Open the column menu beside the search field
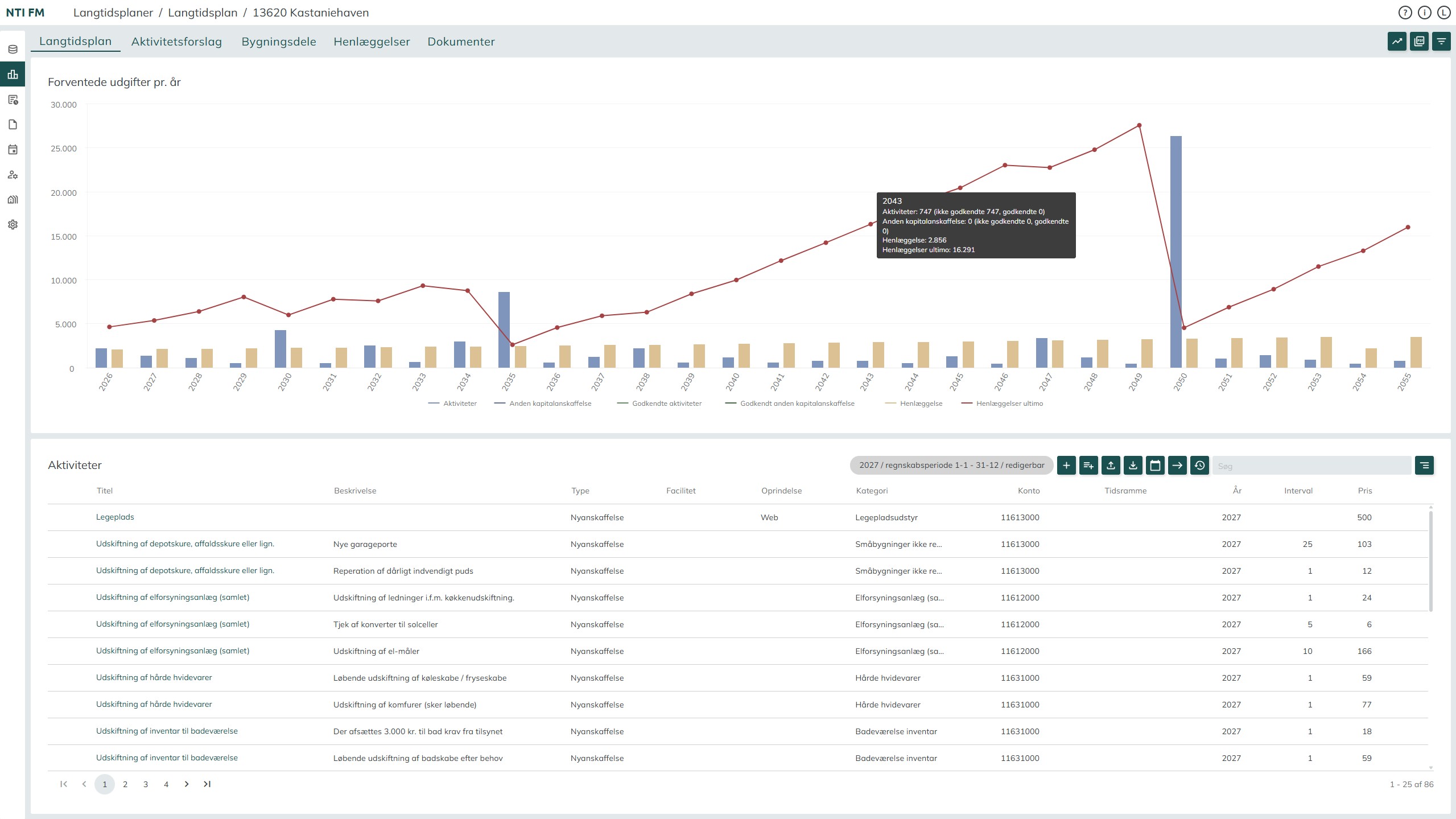1456x819 pixels. pyautogui.click(x=1424, y=466)
